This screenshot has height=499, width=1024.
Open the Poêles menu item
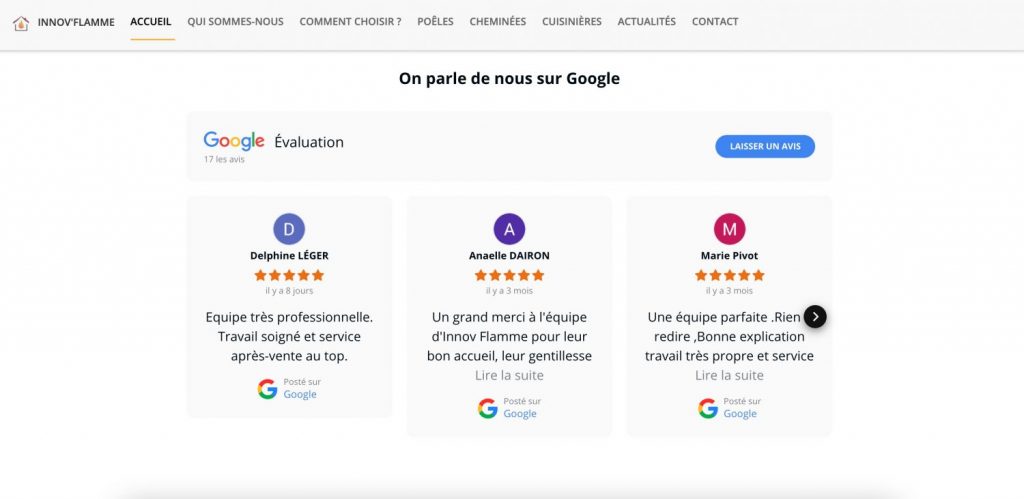click(x=435, y=21)
